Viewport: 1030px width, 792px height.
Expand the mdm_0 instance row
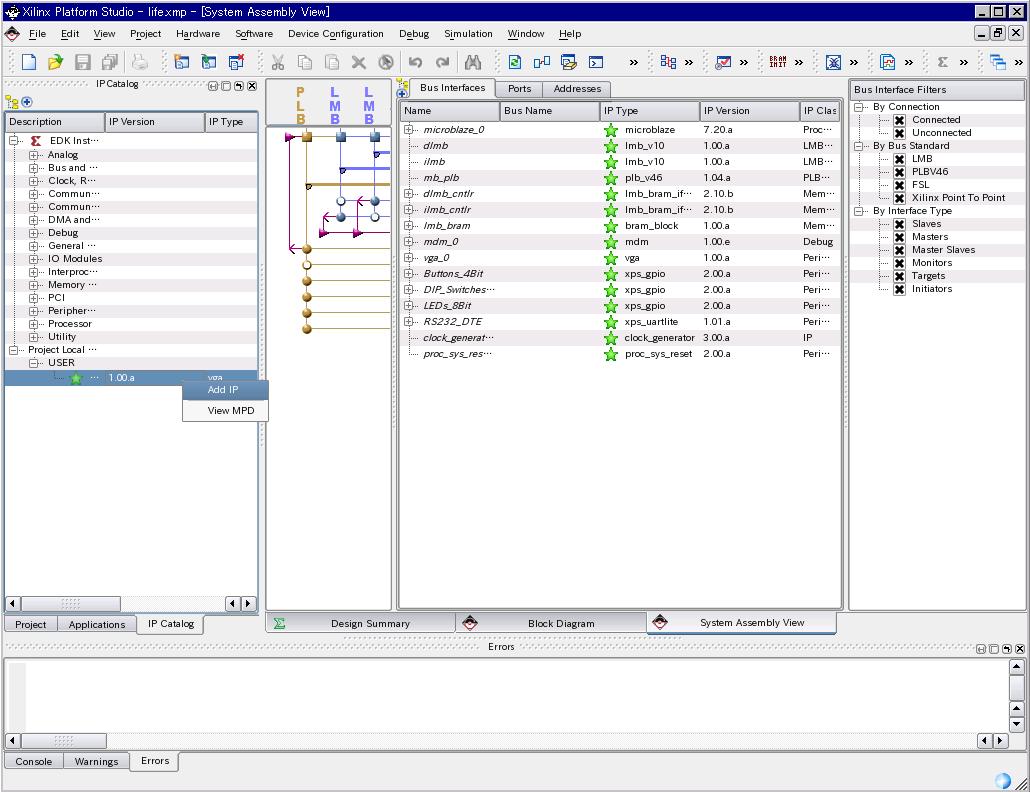click(x=409, y=242)
